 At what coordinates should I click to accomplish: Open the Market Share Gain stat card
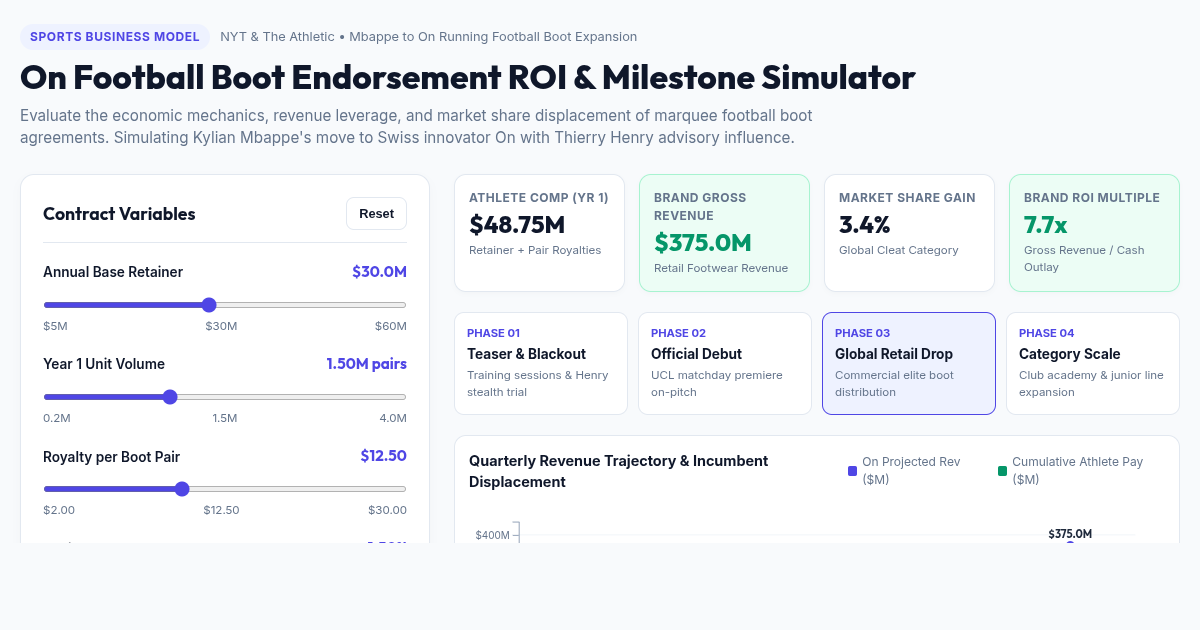(x=909, y=233)
